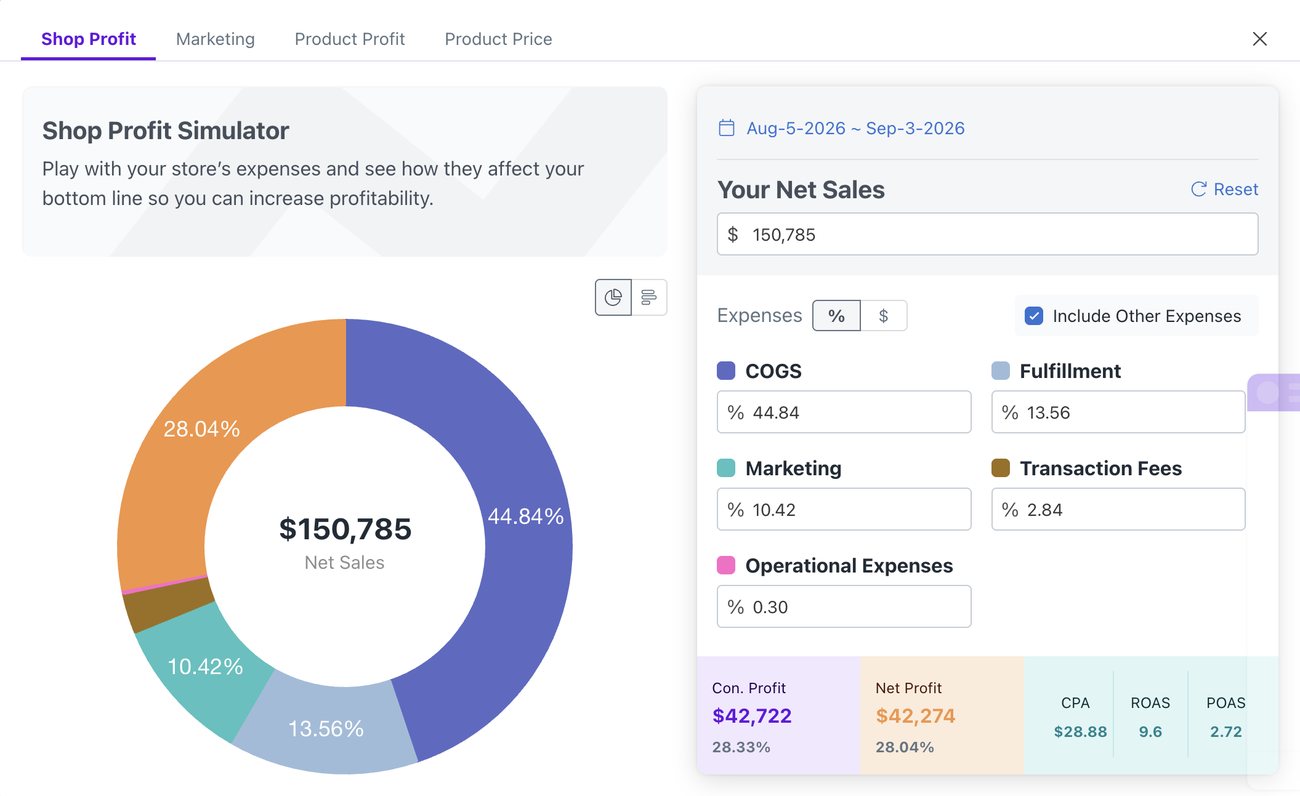The width and height of the screenshot is (1300, 796).
Task: Edit the COGS percentage field
Action: 844,412
